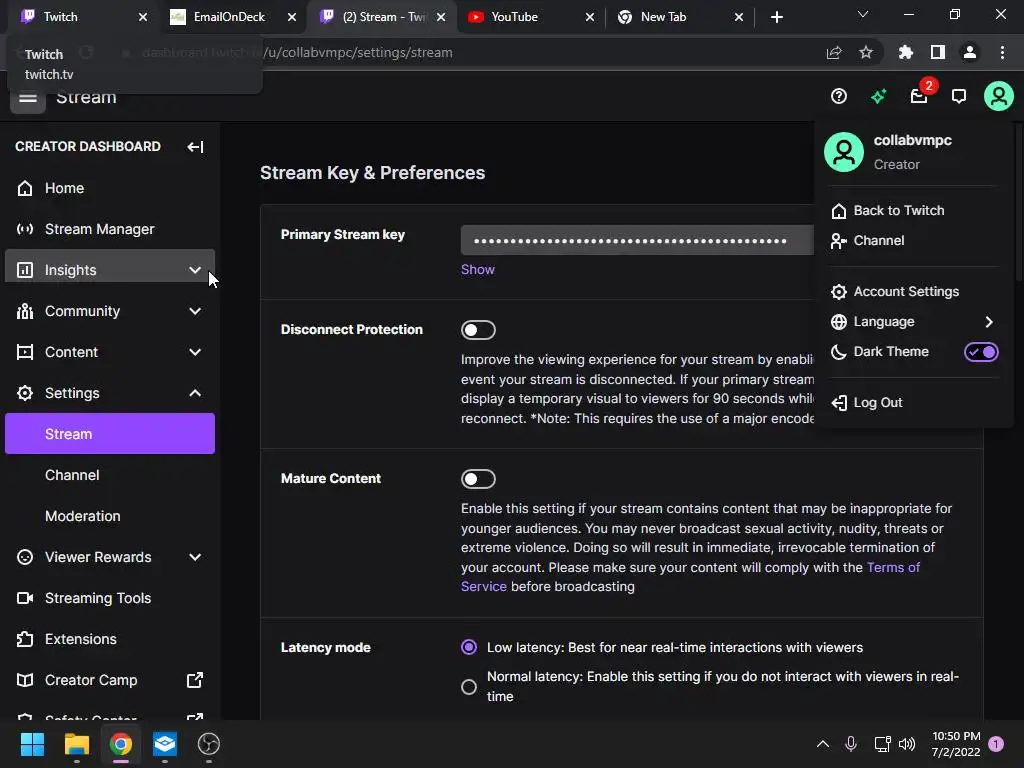The height and width of the screenshot is (768, 1024).
Task: Click the Creator Camp book icon
Action: point(25,680)
